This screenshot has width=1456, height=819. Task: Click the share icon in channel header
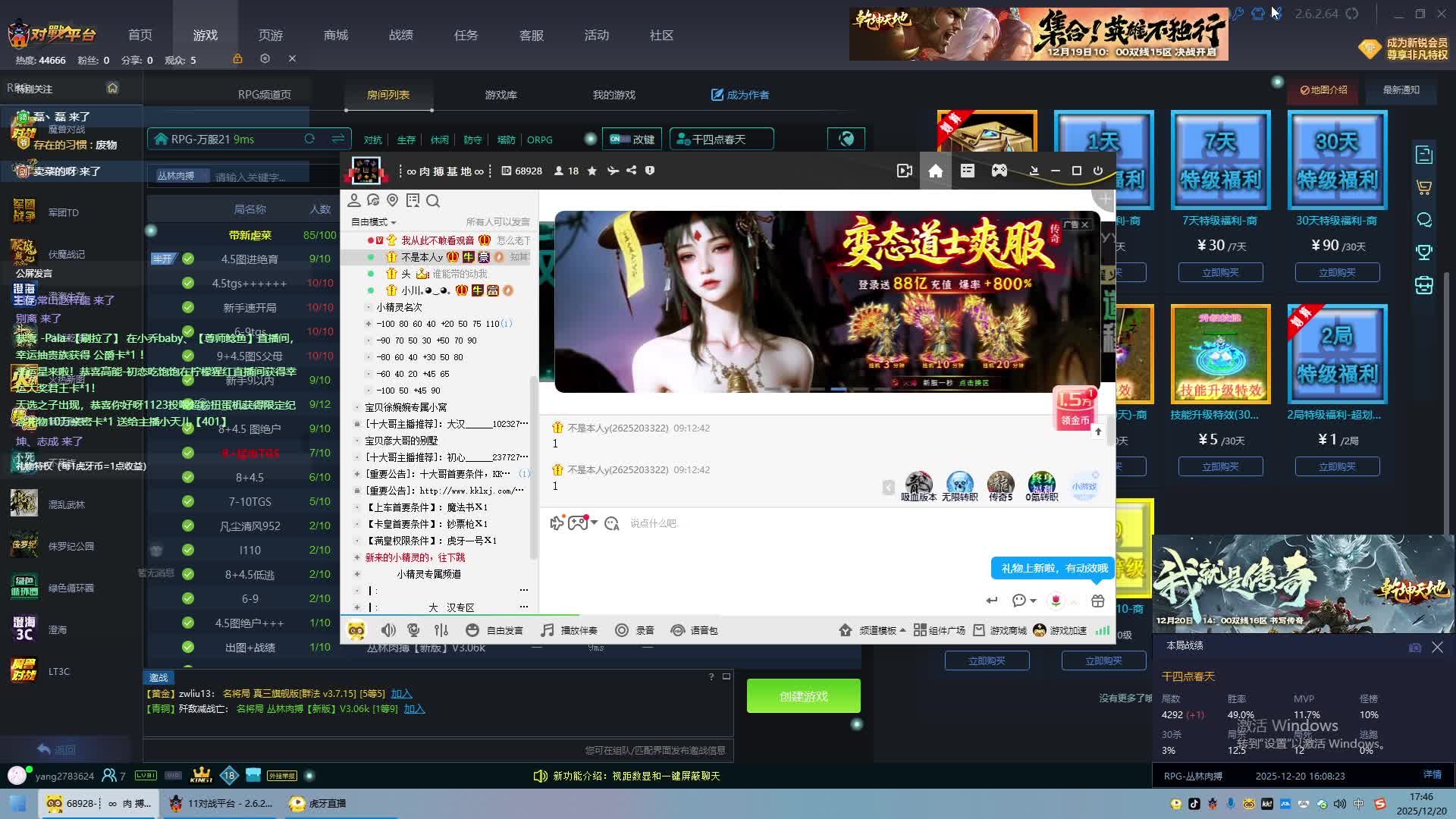pos(632,171)
